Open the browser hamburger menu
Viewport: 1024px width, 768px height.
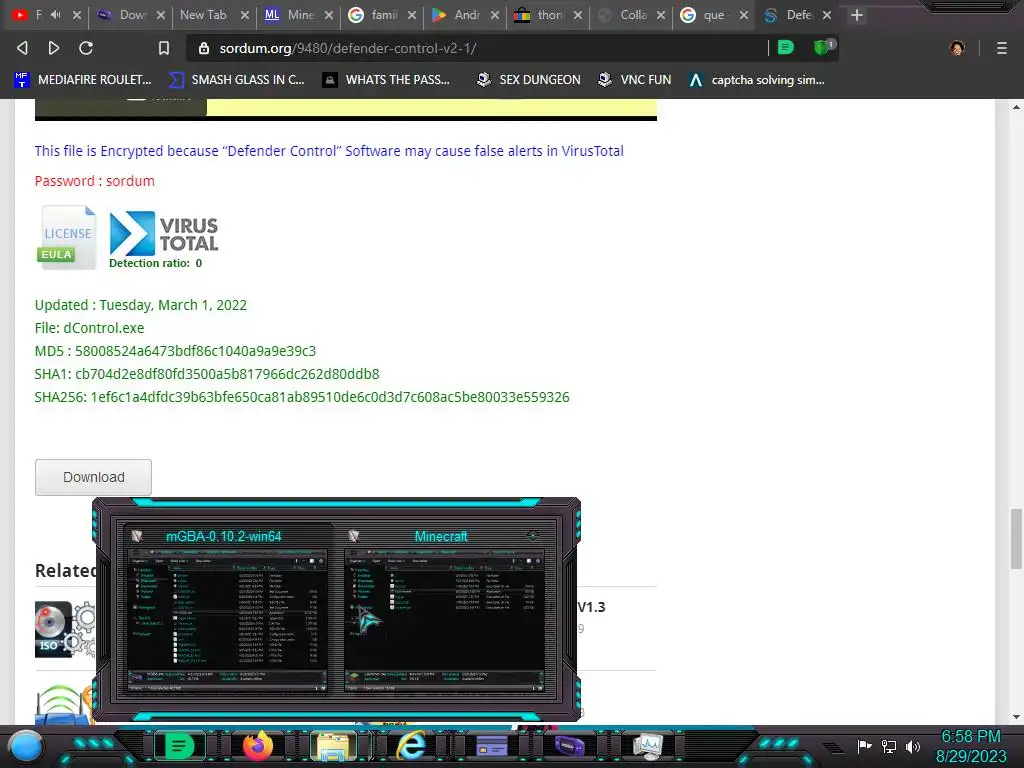tap(1002, 48)
